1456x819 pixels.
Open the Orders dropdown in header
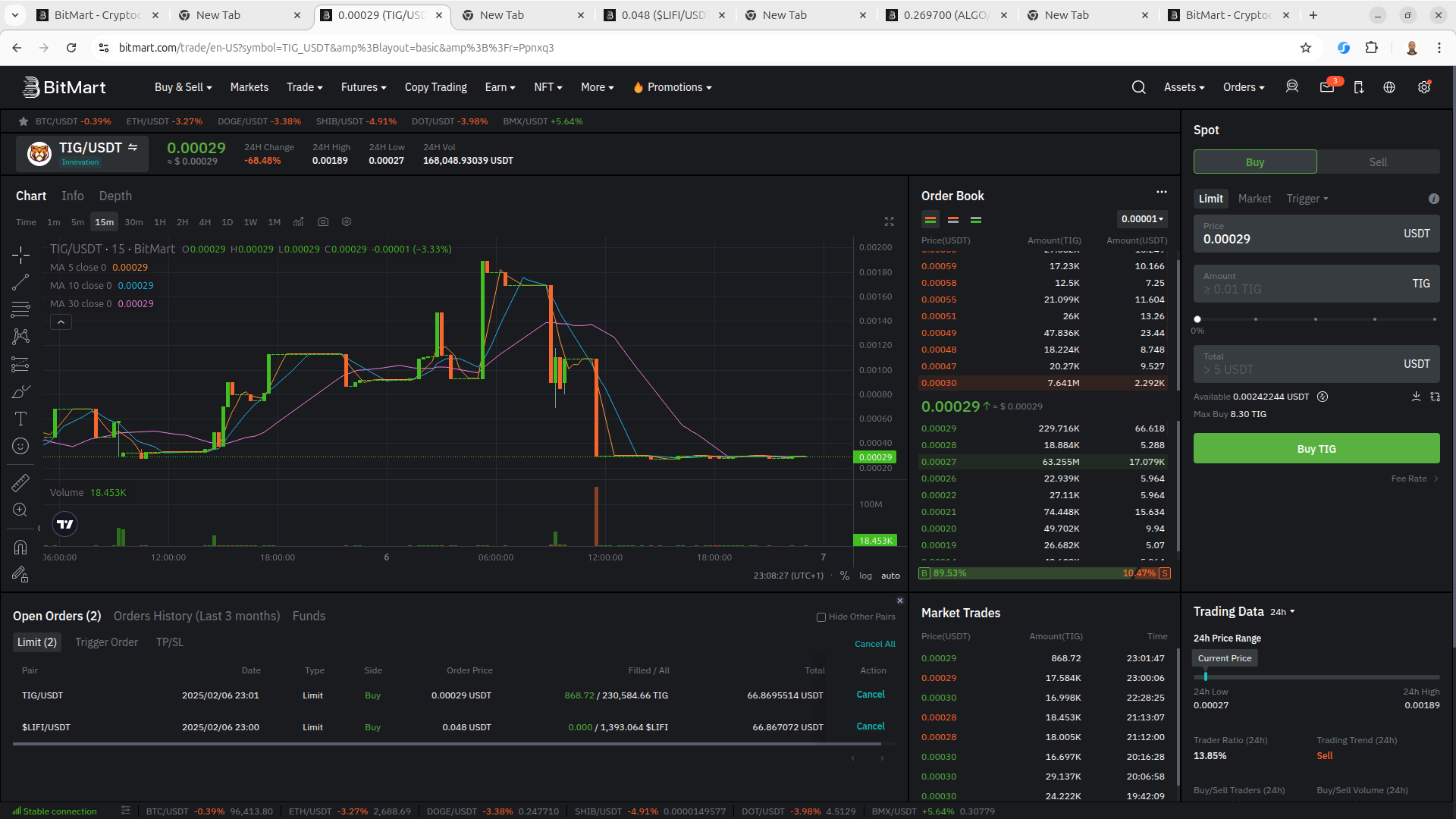1244,87
